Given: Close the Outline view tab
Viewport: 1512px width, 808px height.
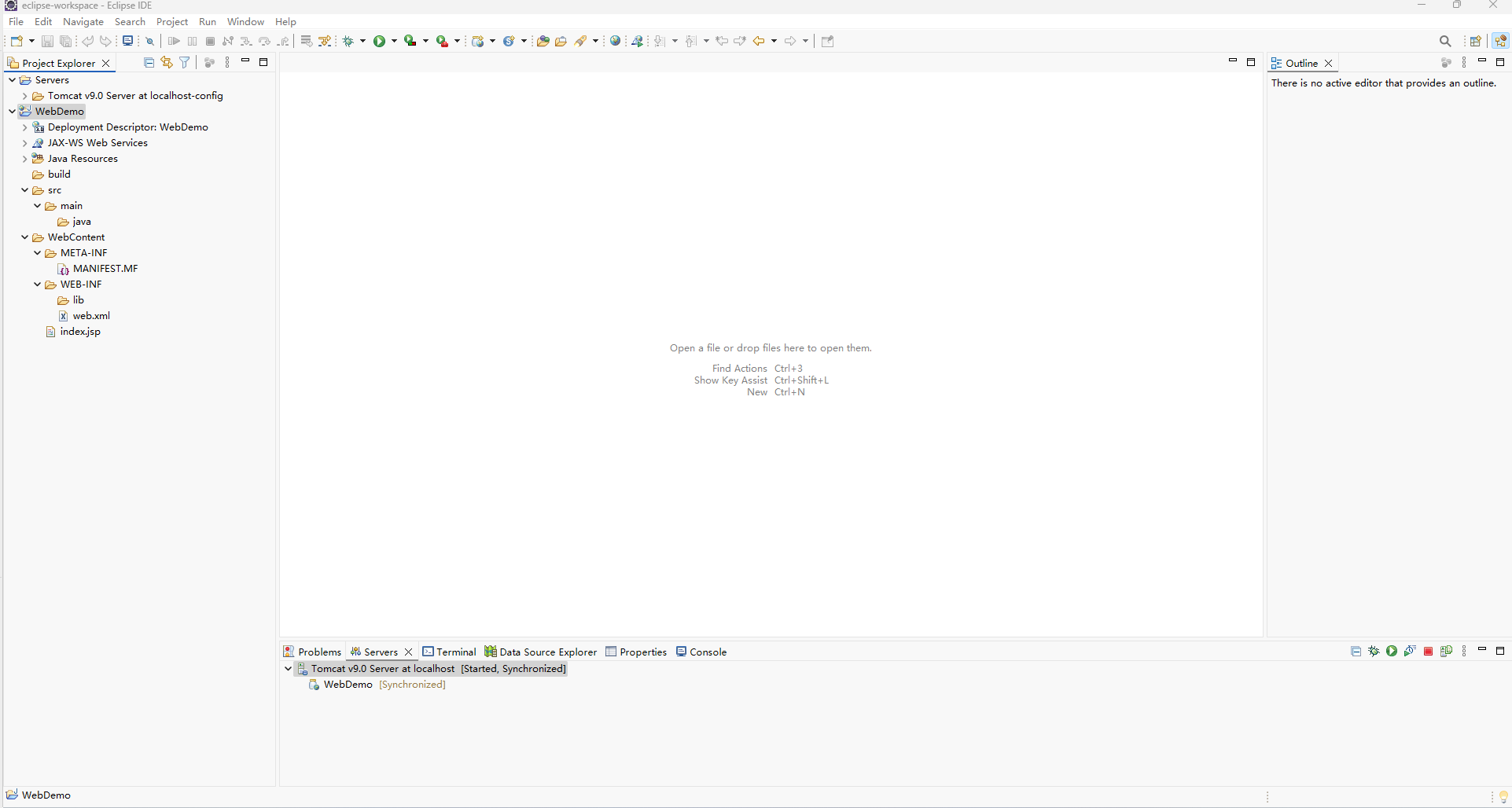Looking at the screenshot, I should click(1329, 63).
